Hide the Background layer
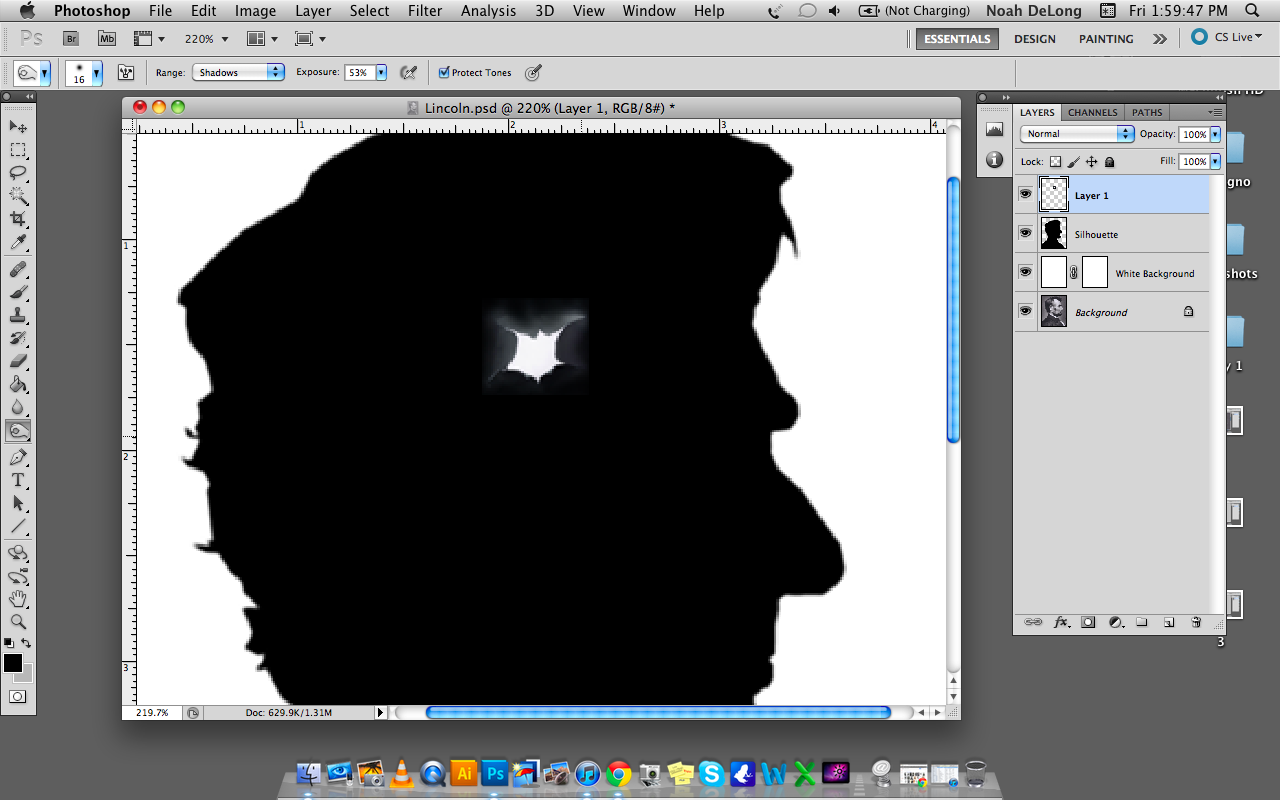Screen dimensions: 1280x800 pyautogui.click(x=1025, y=311)
